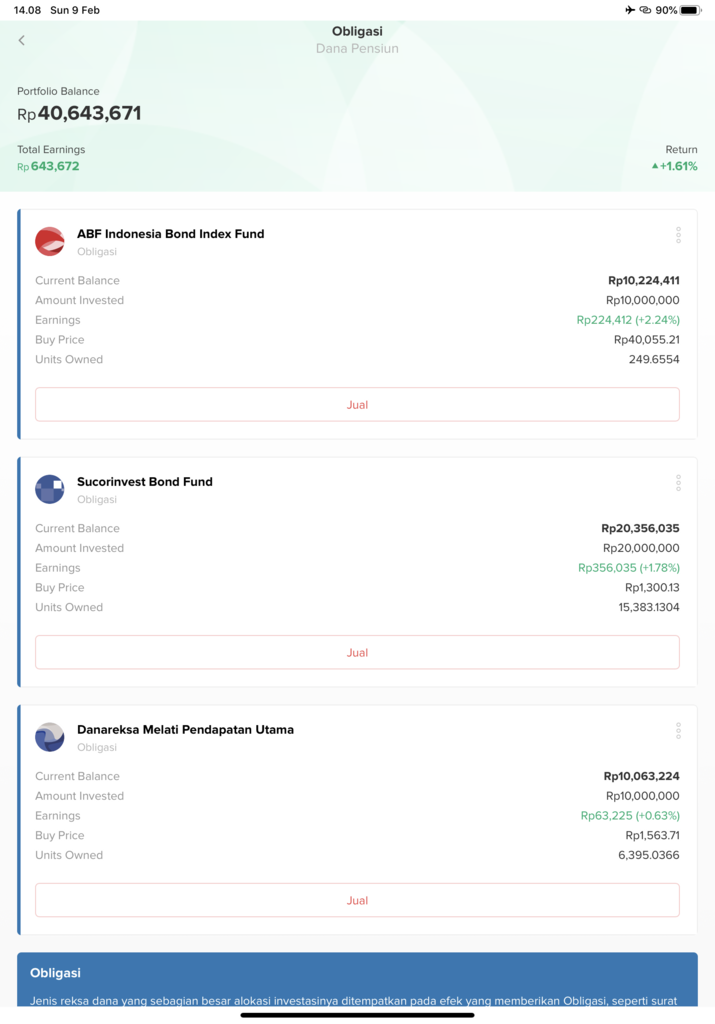Image resolution: width=715 pixels, height=1024 pixels.
Task: Tap Portfolio Balance label
Action: pyautogui.click(x=58, y=91)
